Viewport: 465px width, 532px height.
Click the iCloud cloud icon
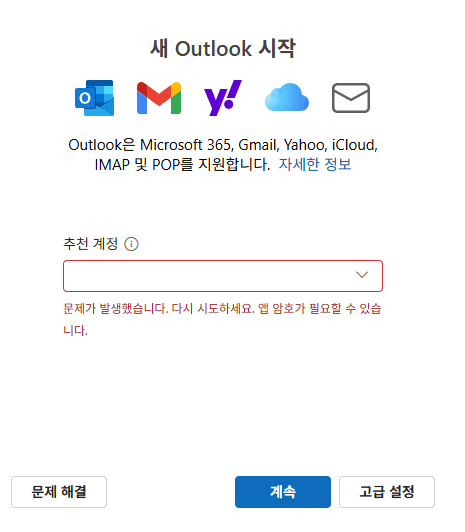pos(287,97)
